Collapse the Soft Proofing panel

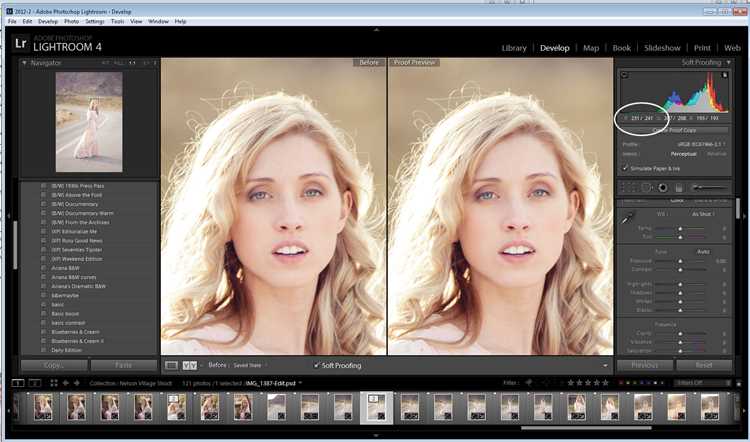[x=728, y=63]
